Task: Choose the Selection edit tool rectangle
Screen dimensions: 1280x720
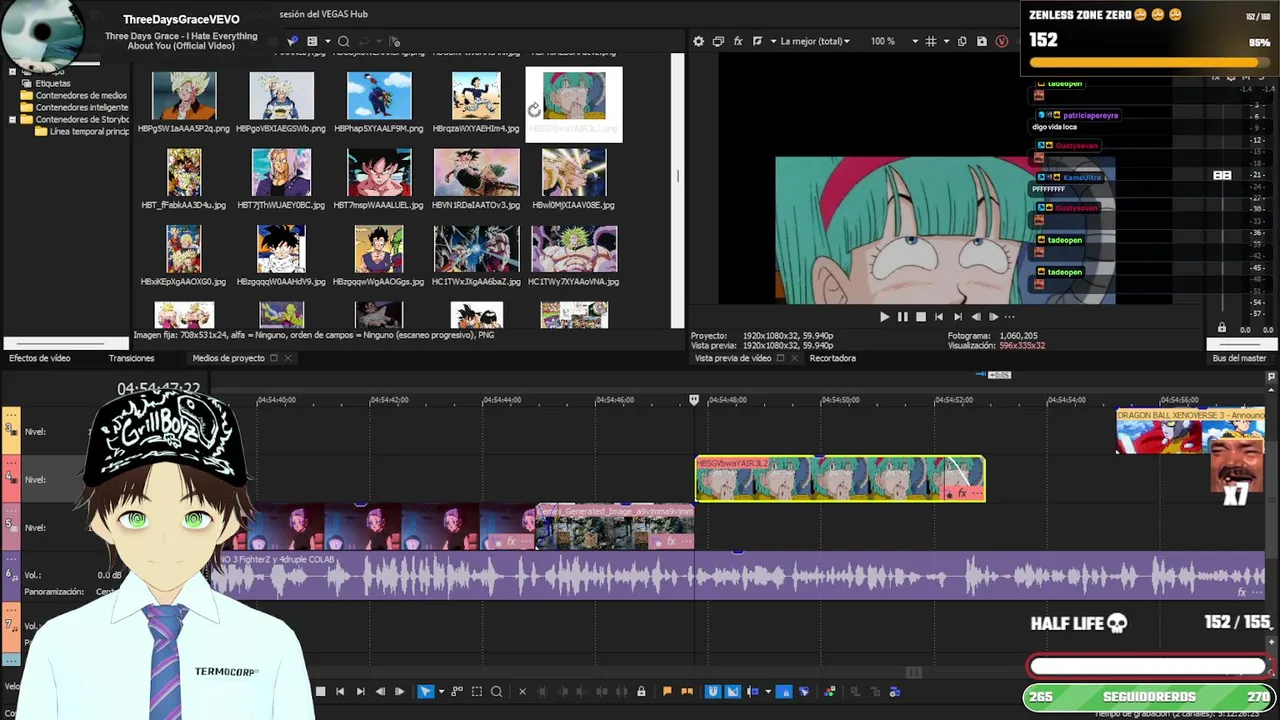Action: 477,691
